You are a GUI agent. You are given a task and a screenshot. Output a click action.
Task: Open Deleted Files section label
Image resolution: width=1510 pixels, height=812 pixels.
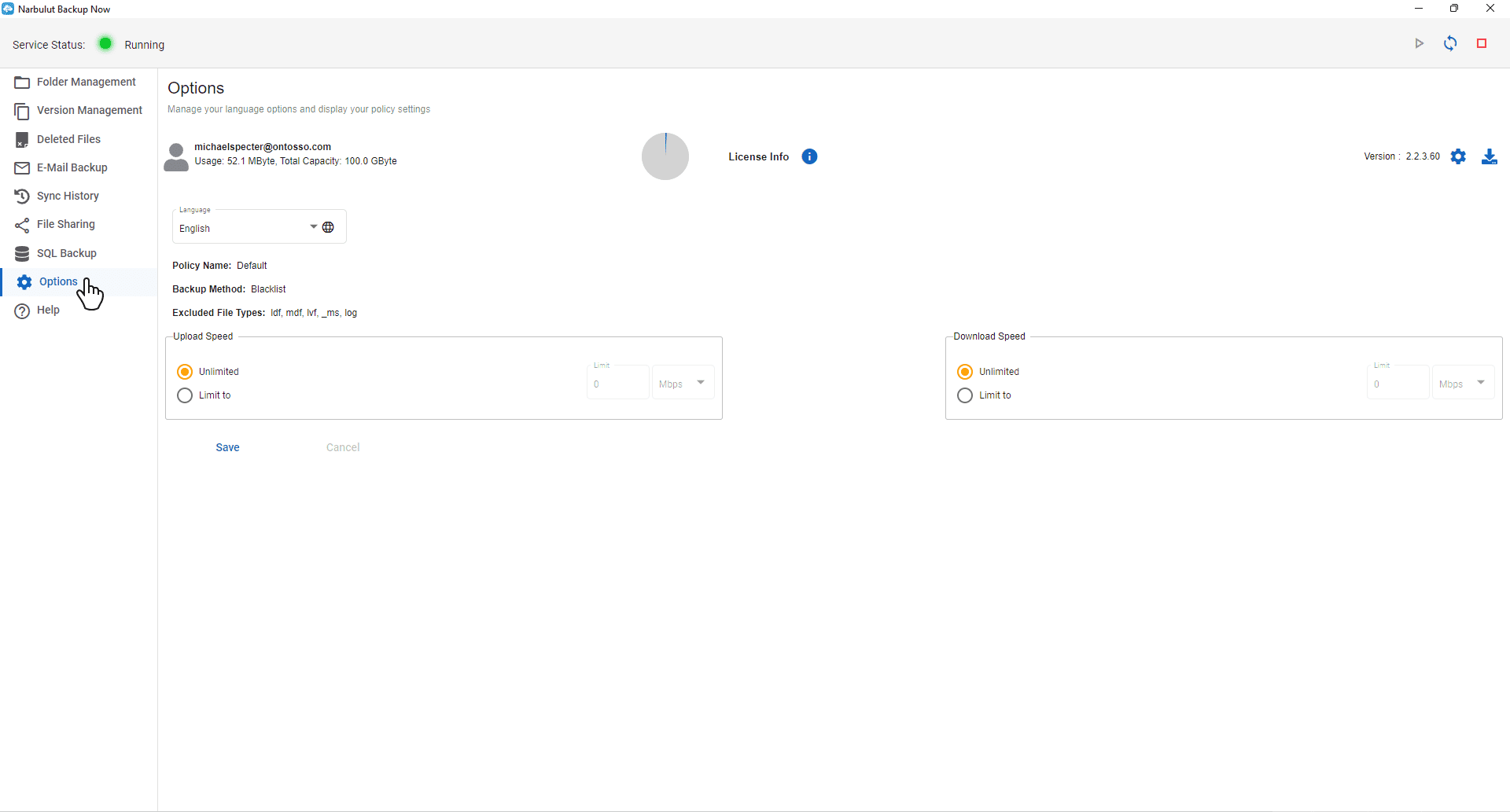[x=68, y=139]
